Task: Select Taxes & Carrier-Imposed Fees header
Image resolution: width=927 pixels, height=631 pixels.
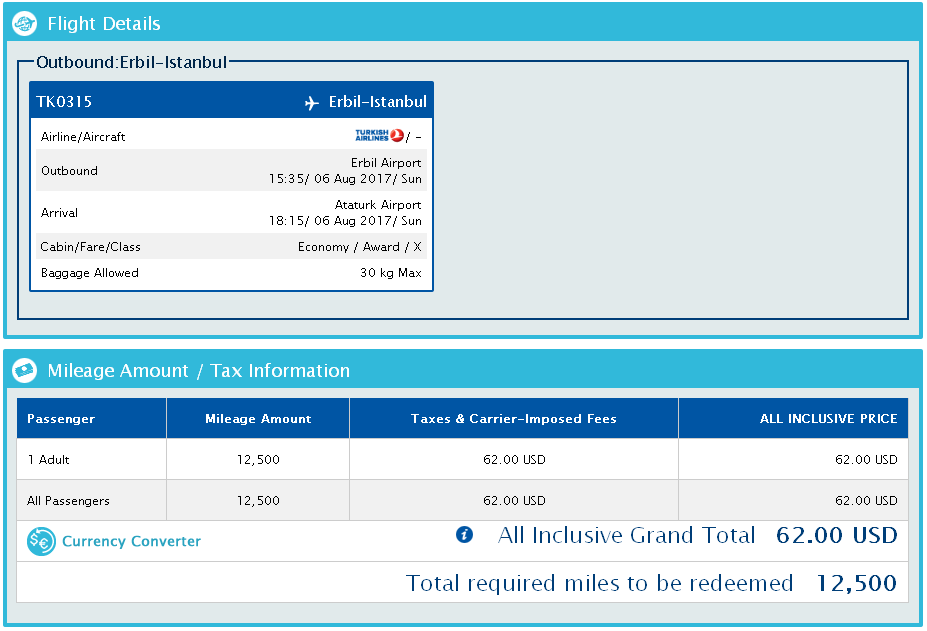Action: coord(514,419)
